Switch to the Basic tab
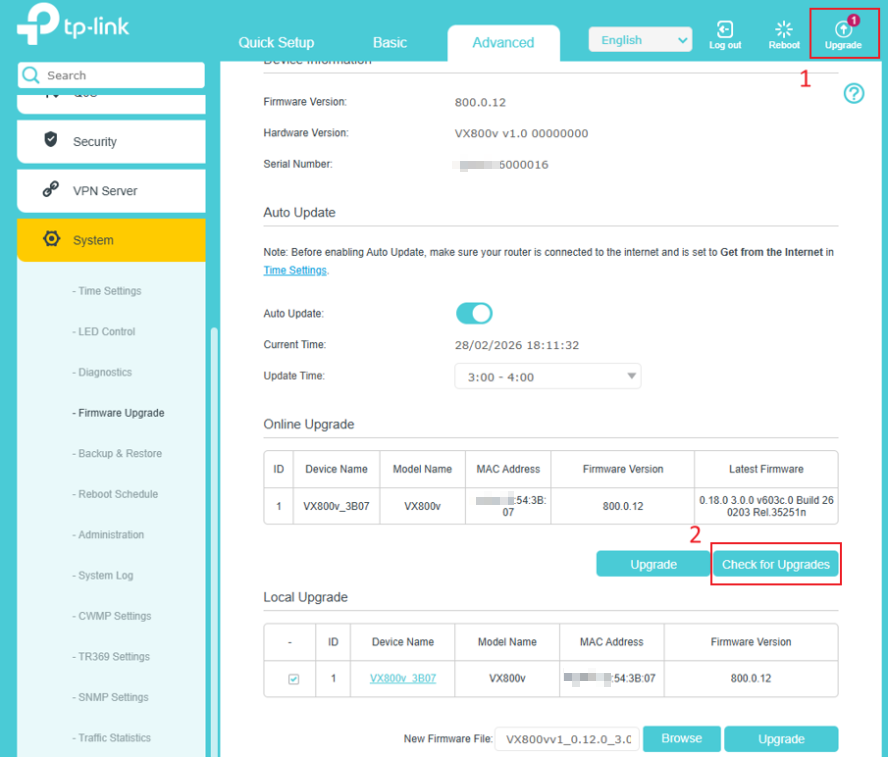This screenshot has width=888, height=757. (390, 42)
